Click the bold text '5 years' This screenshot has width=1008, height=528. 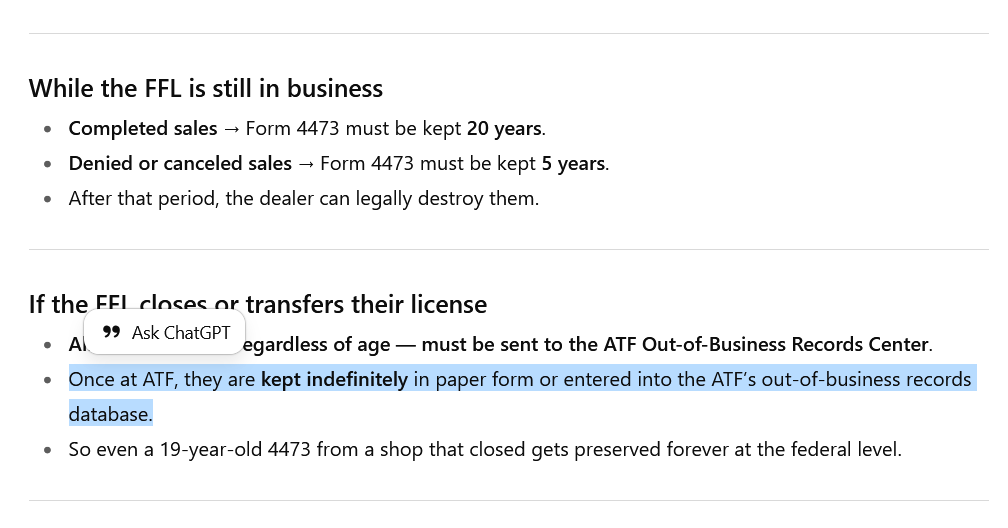tap(573, 163)
